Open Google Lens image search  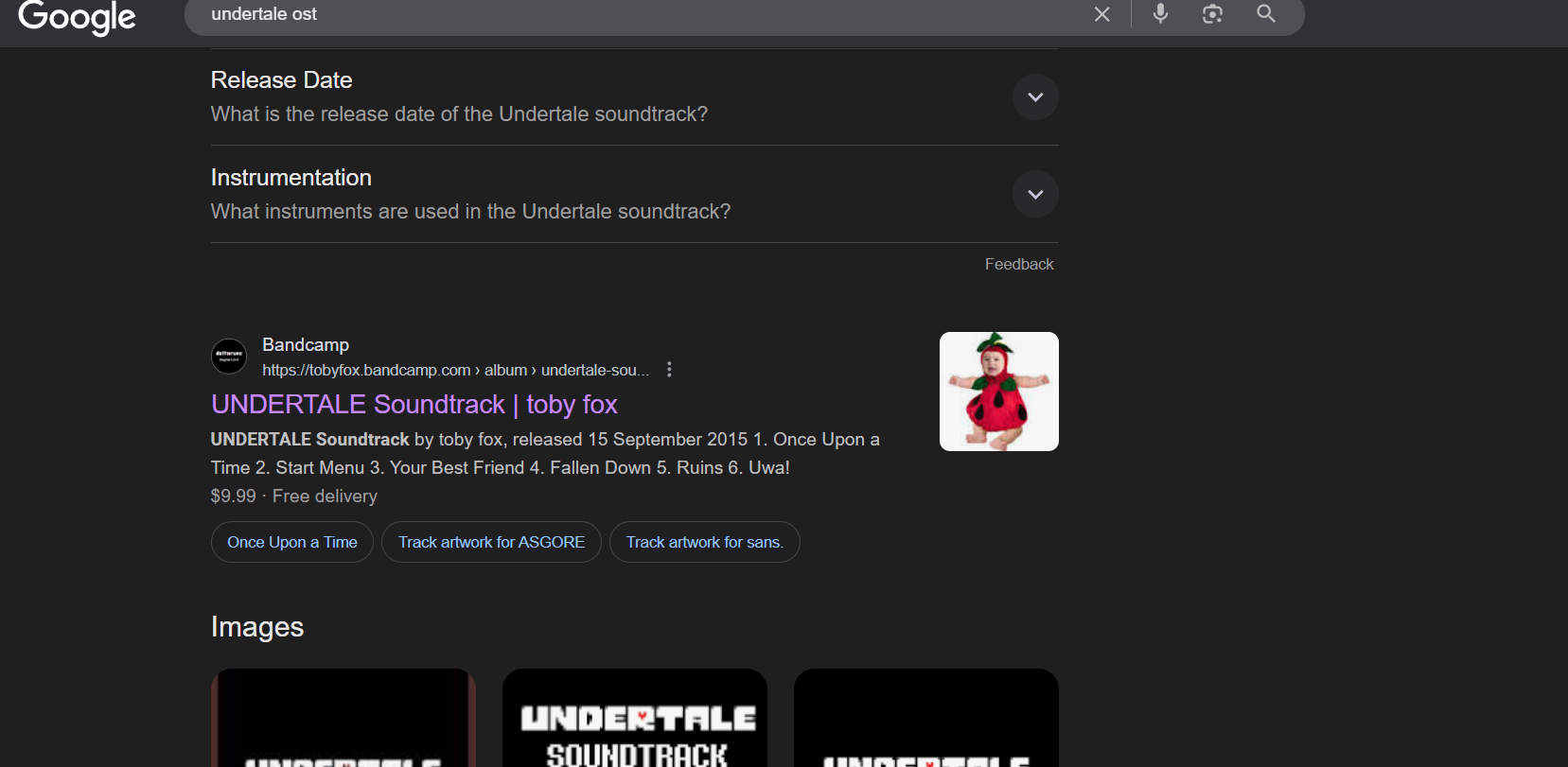(x=1212, y=14)
